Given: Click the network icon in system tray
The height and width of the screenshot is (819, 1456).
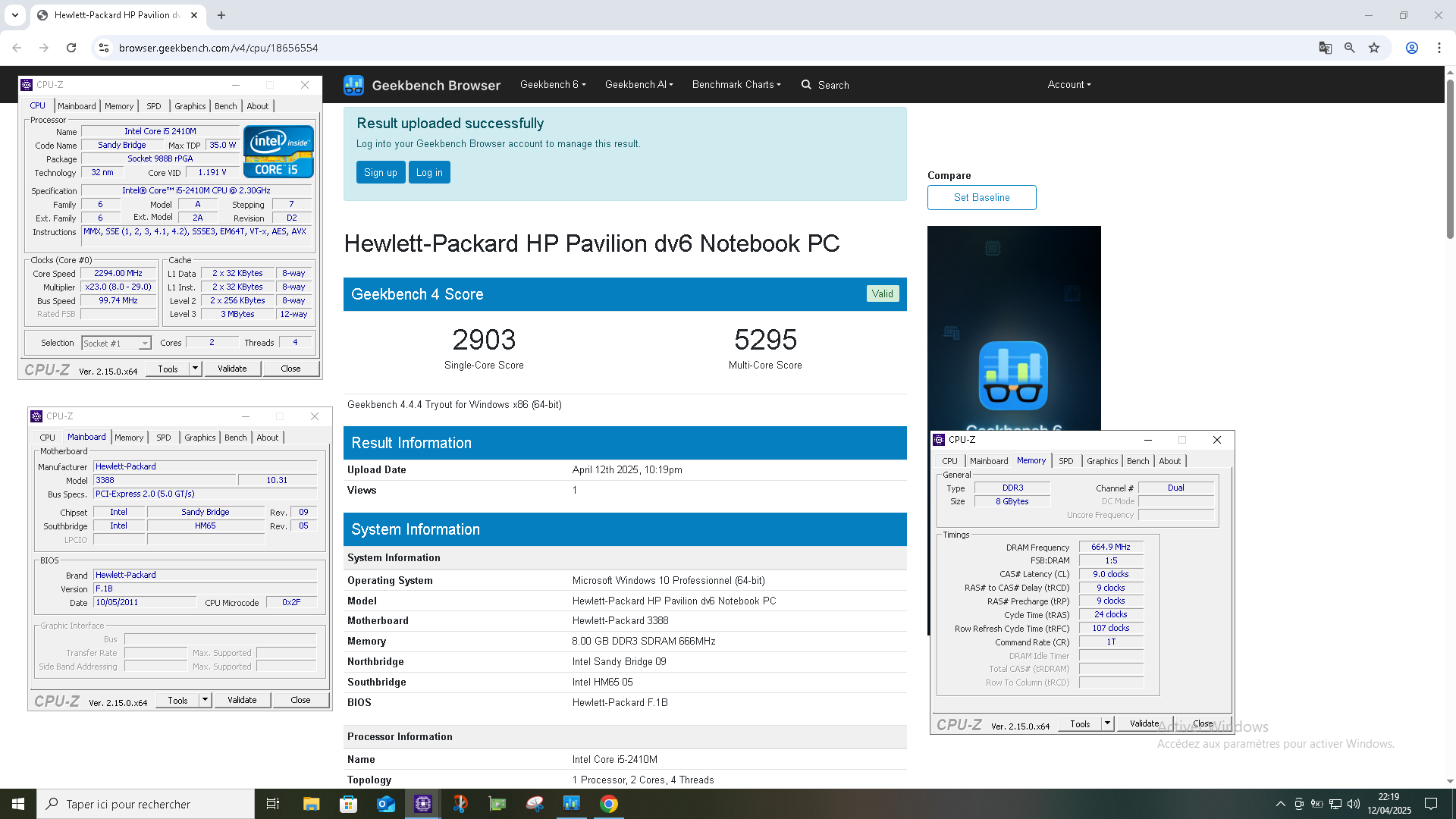Looking at the screenshot, I should pos(1335,804).
